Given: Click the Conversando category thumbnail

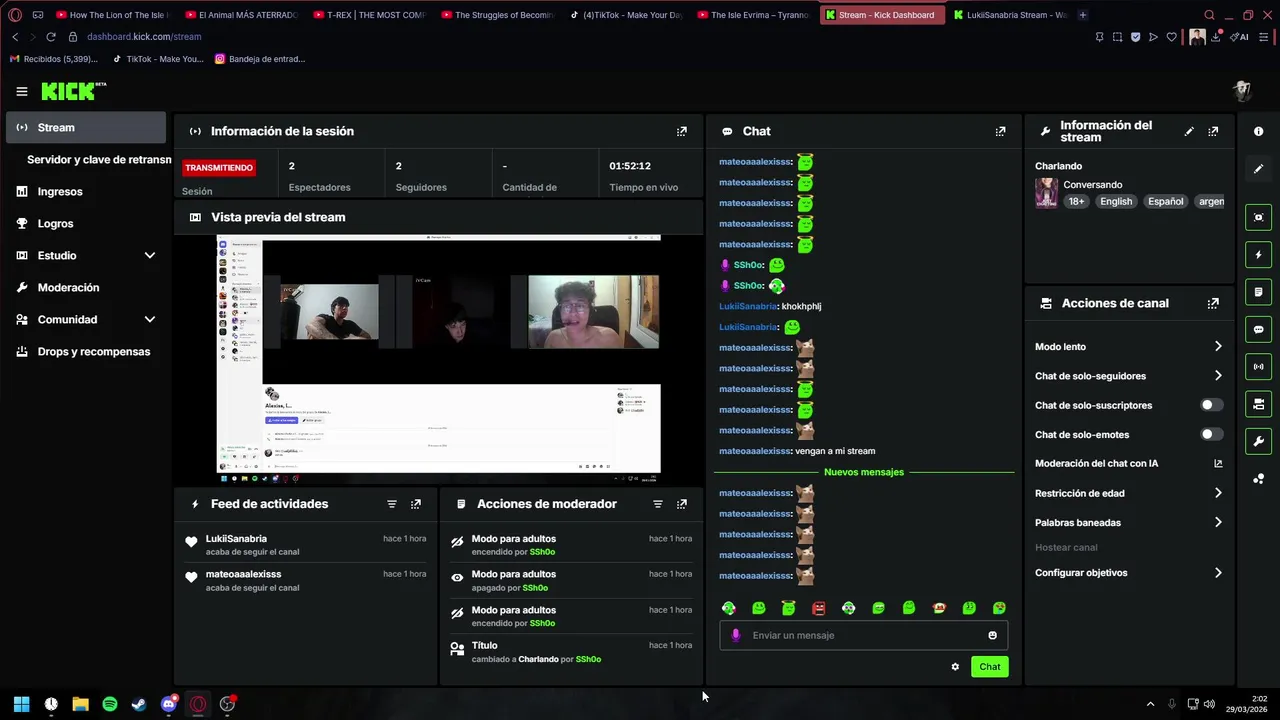Looking at the screenshot, I should (1046, 193).
